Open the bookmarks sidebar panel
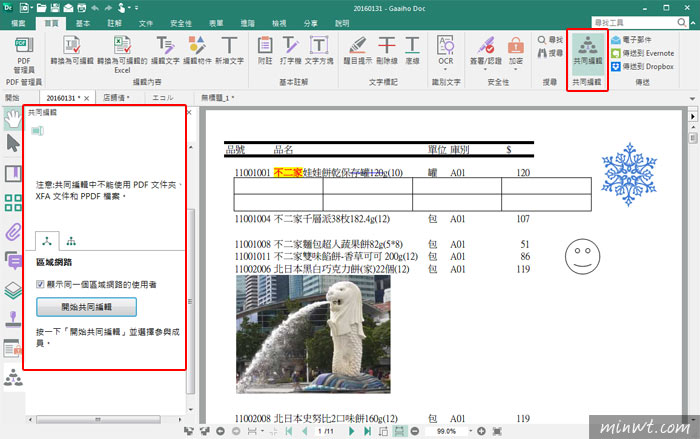 [13, 173]
